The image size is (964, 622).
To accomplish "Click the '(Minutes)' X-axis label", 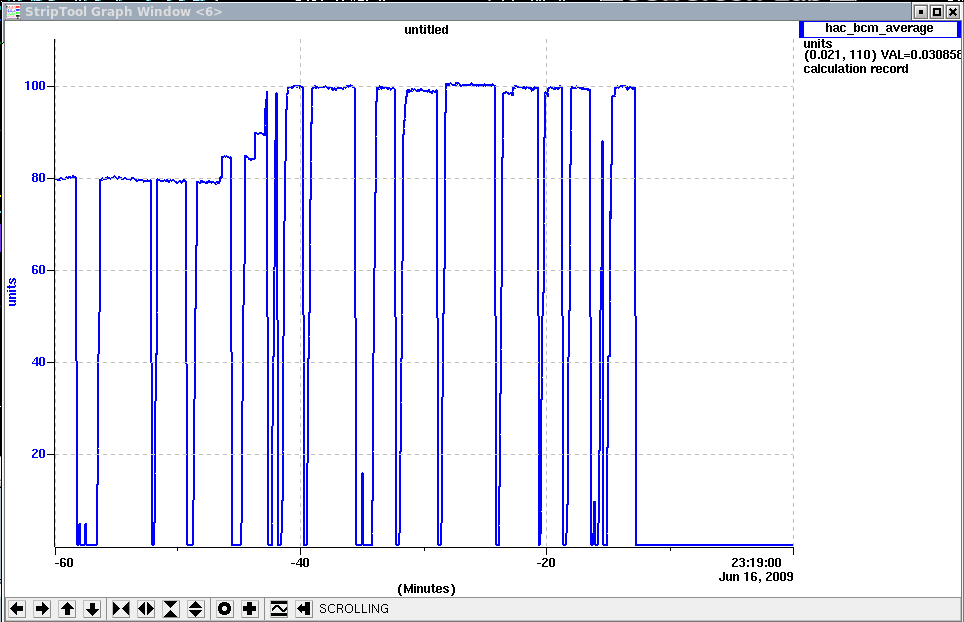I will pyautogui.click(x=427, y=589).
